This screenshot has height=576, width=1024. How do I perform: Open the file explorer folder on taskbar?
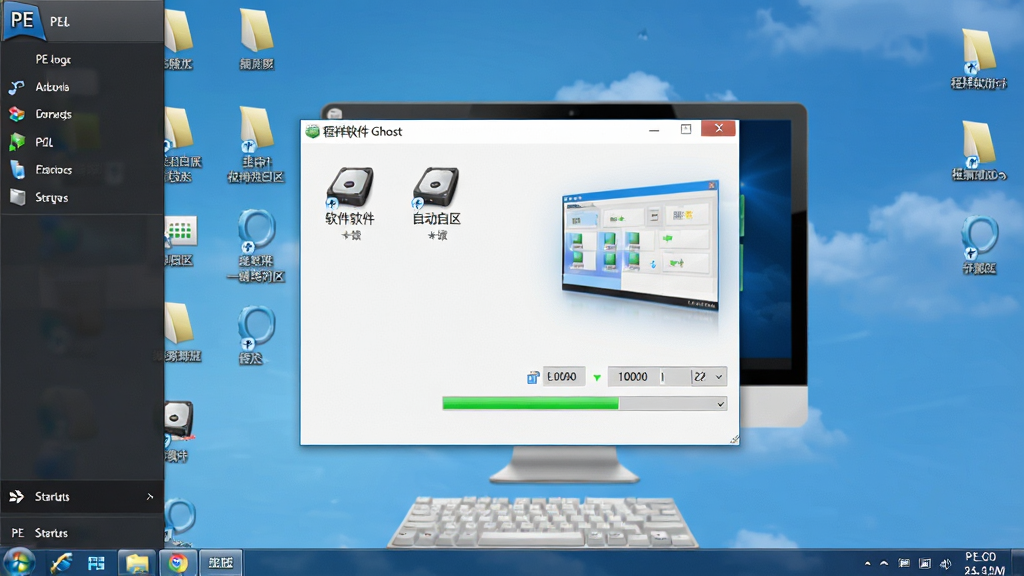pyautogui.click(x=137, y=563)
